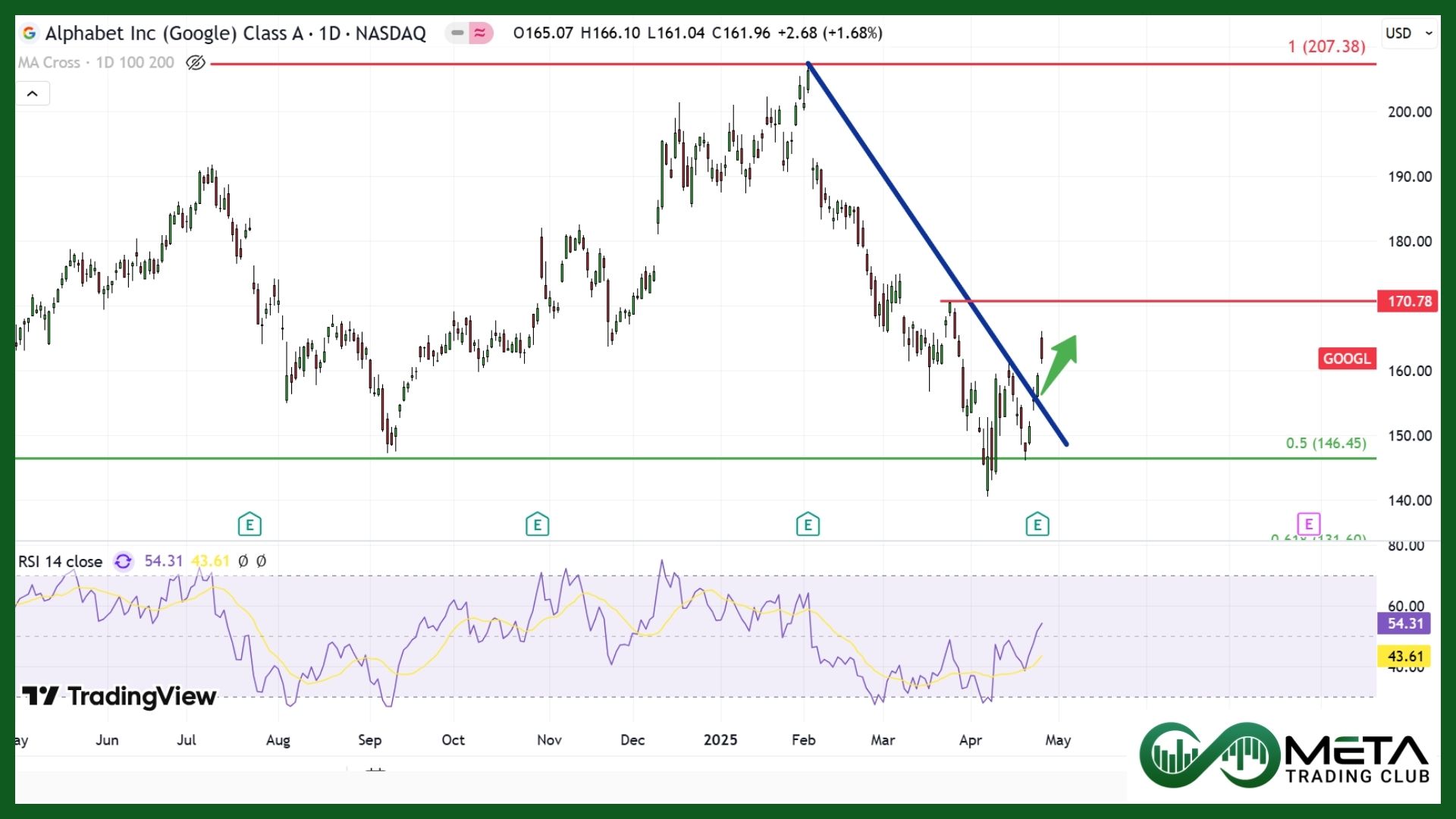This screenshot has height=819, width=1456.
Task: Click the close value C161.96
Action: tap(741, 33)
